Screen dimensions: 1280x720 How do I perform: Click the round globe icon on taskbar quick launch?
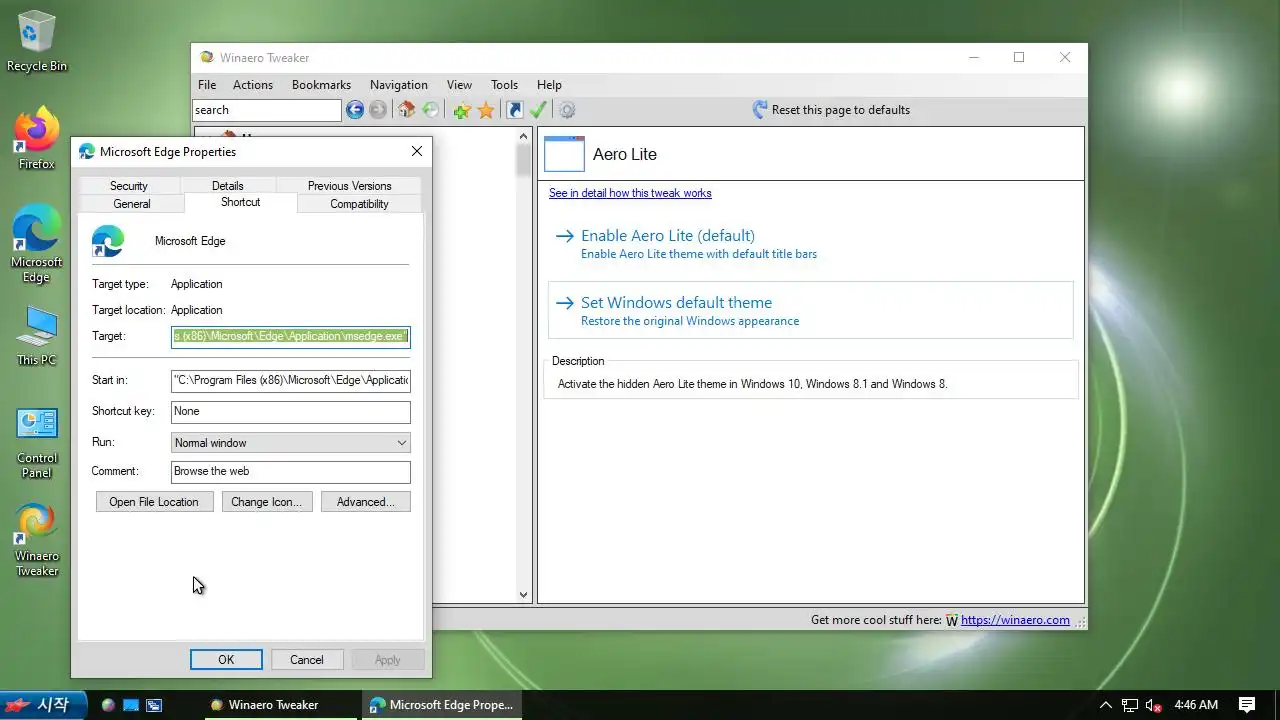click(108, 705)
